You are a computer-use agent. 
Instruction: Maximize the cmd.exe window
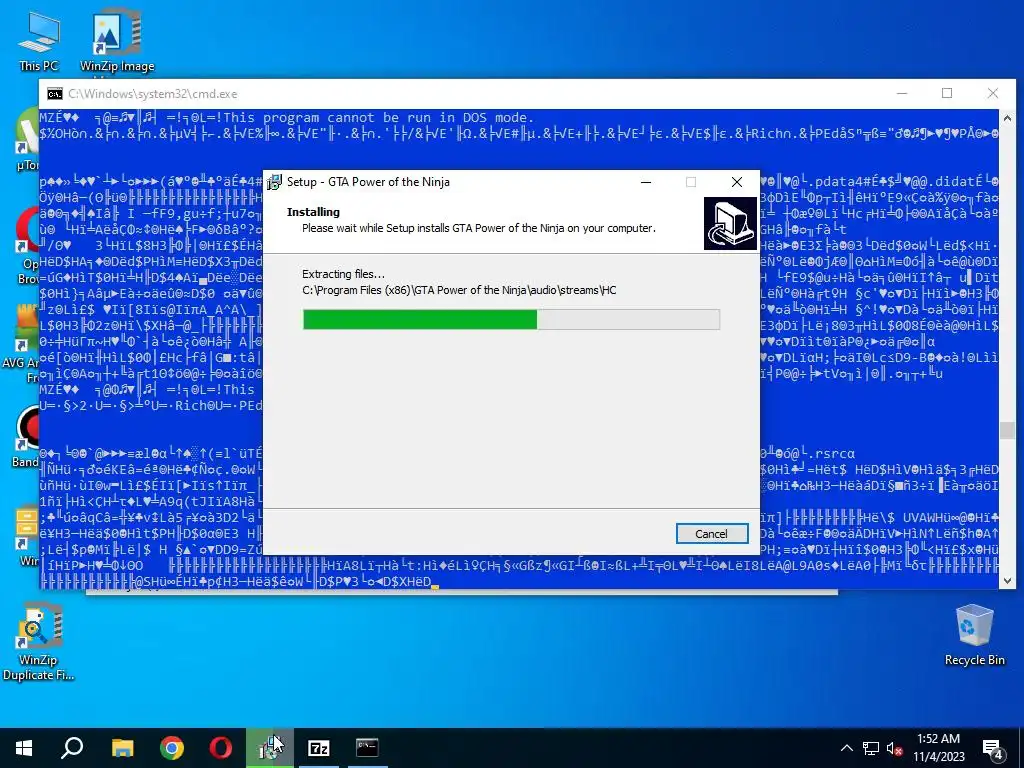[947, 93]
